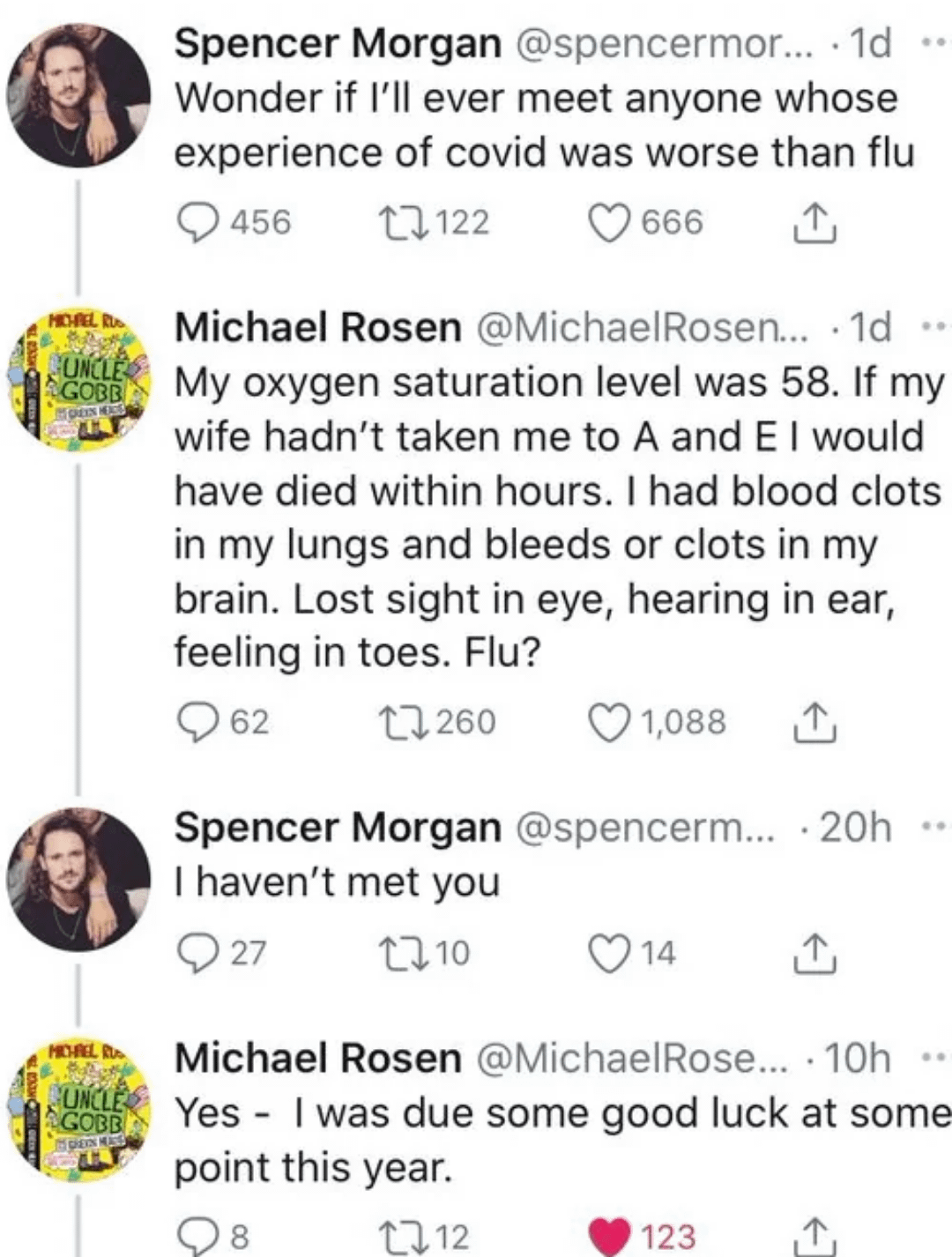952x1257 pixels.
Task: Click Spencer Morgan's top profile picture
Action: point(79,95)
